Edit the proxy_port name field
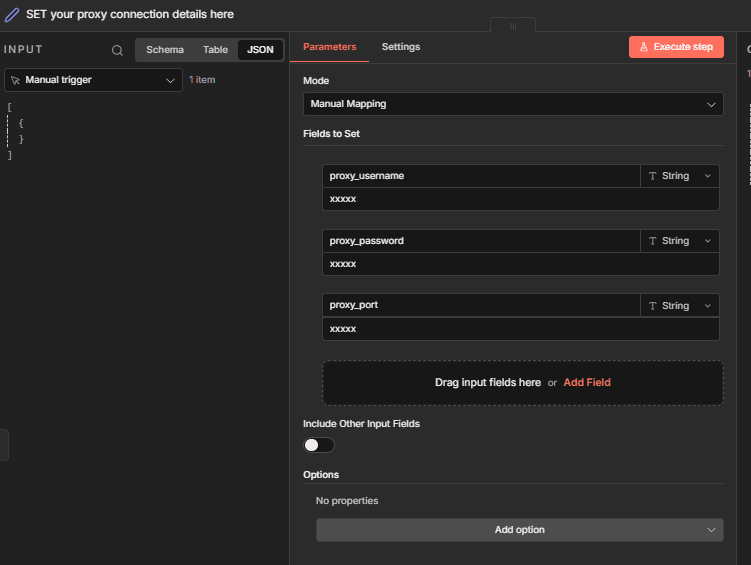Screen dimensions: 751x565 pyautogui.click(x=481, y=305)
